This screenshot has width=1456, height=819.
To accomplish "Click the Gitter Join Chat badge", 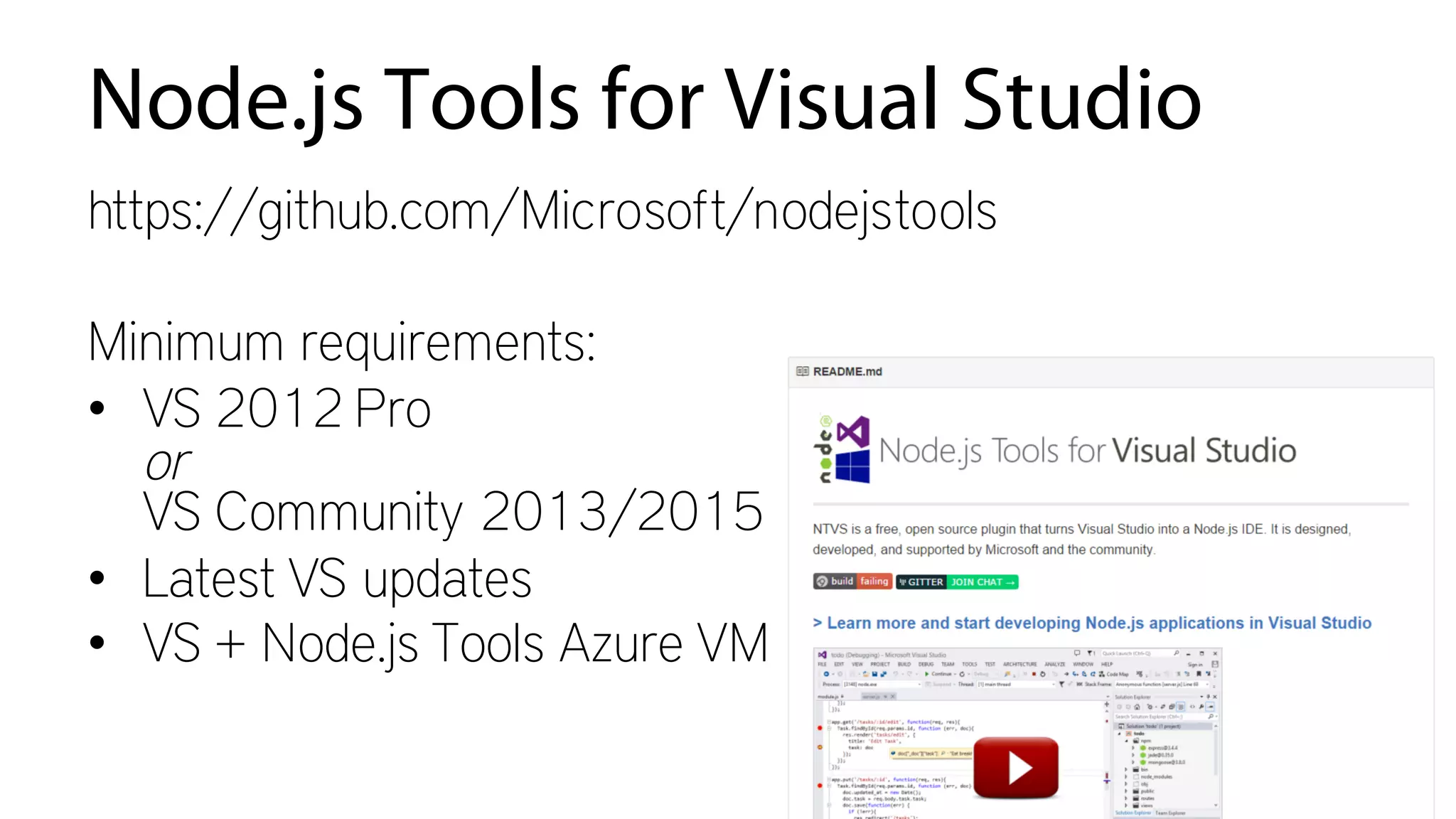I will coord(957,582).
